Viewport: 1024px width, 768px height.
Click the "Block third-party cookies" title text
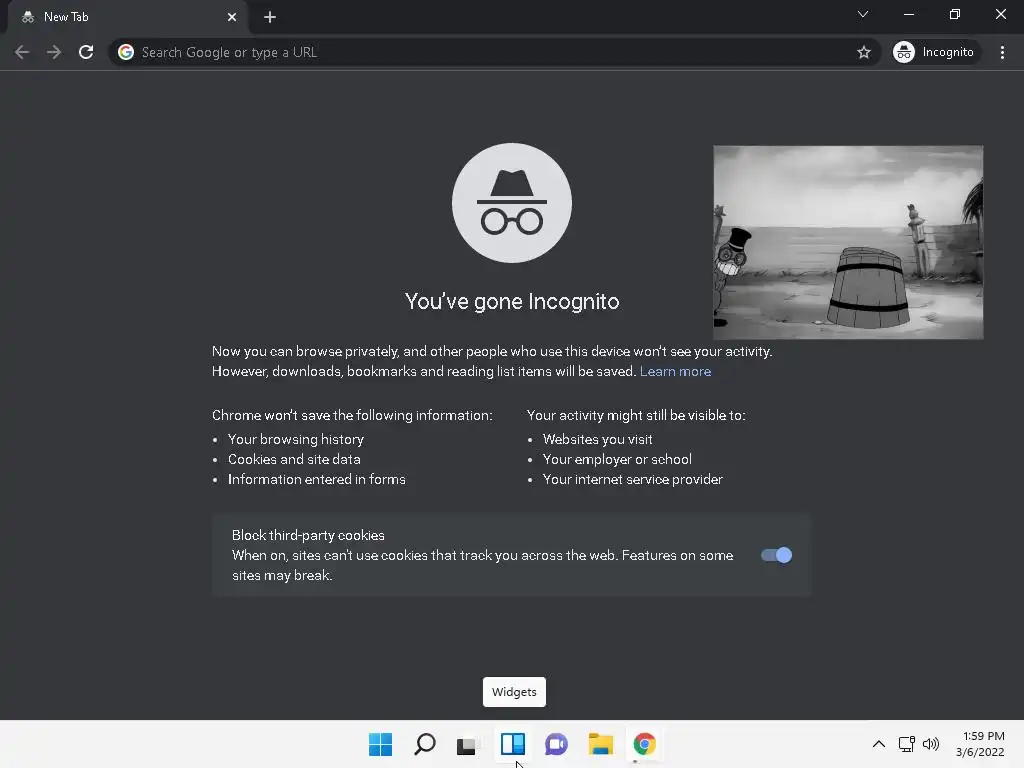point(308,536)
